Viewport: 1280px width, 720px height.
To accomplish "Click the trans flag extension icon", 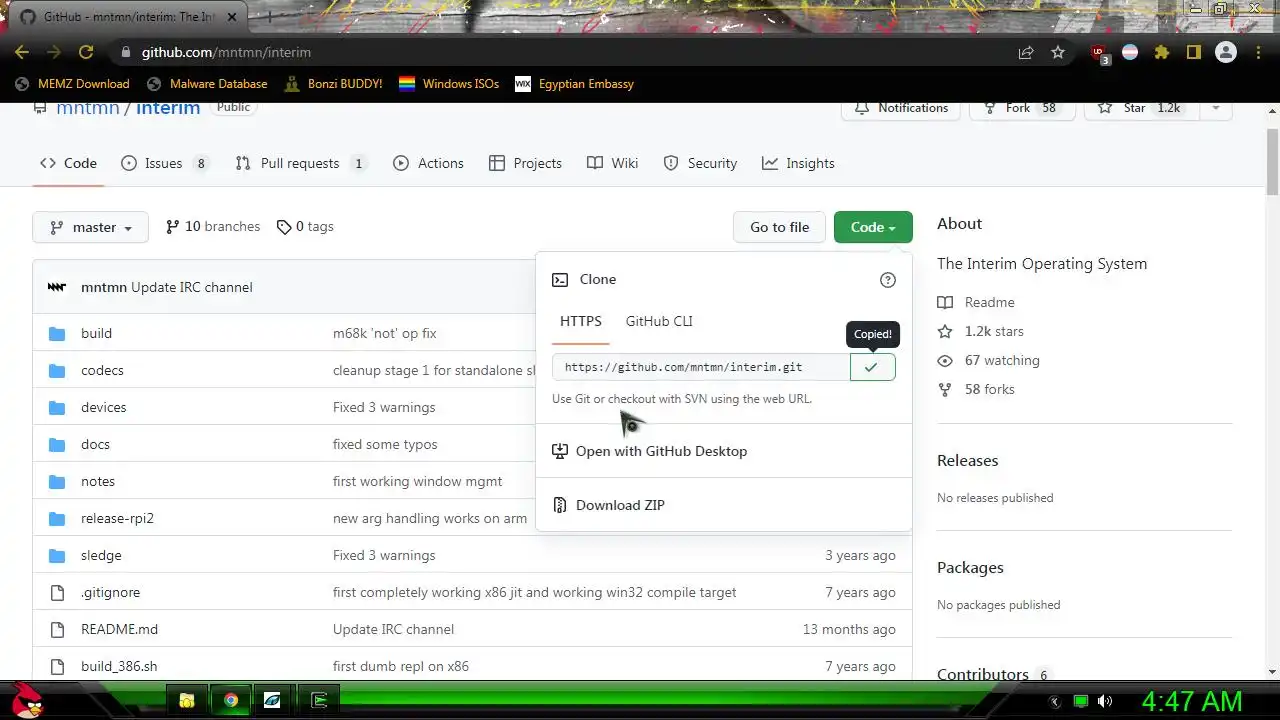I will coord(1130,52).
